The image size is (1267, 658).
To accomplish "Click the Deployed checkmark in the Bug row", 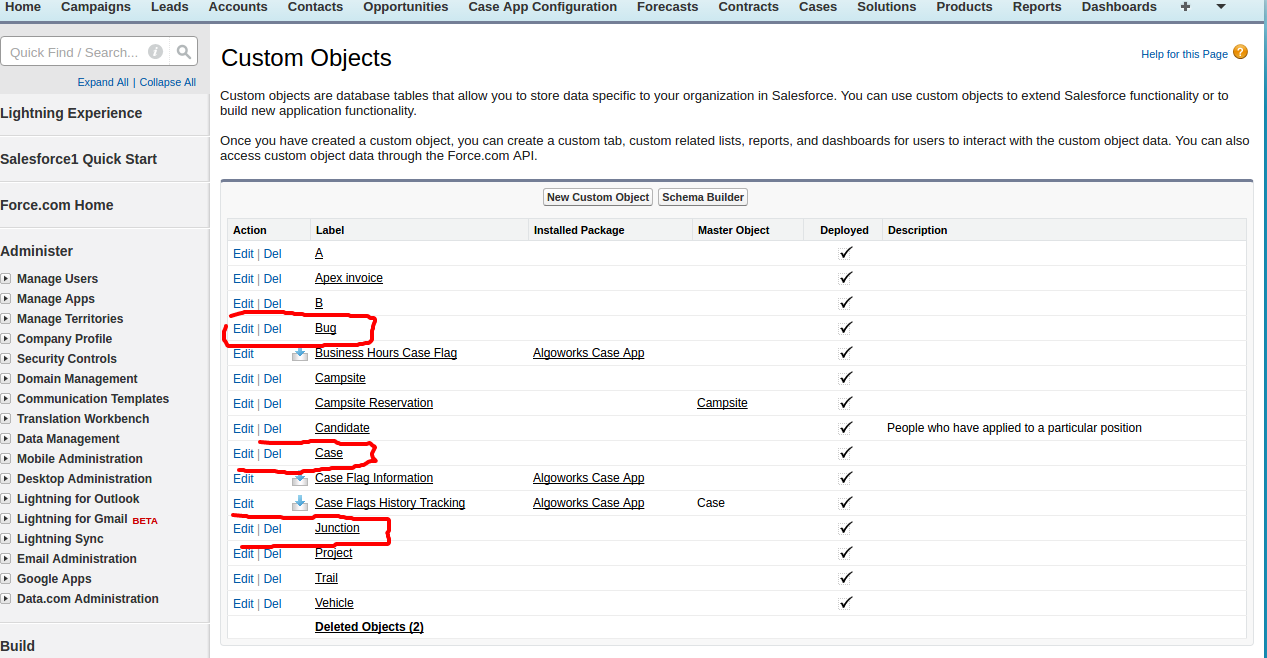I will [x=845, y=327].
